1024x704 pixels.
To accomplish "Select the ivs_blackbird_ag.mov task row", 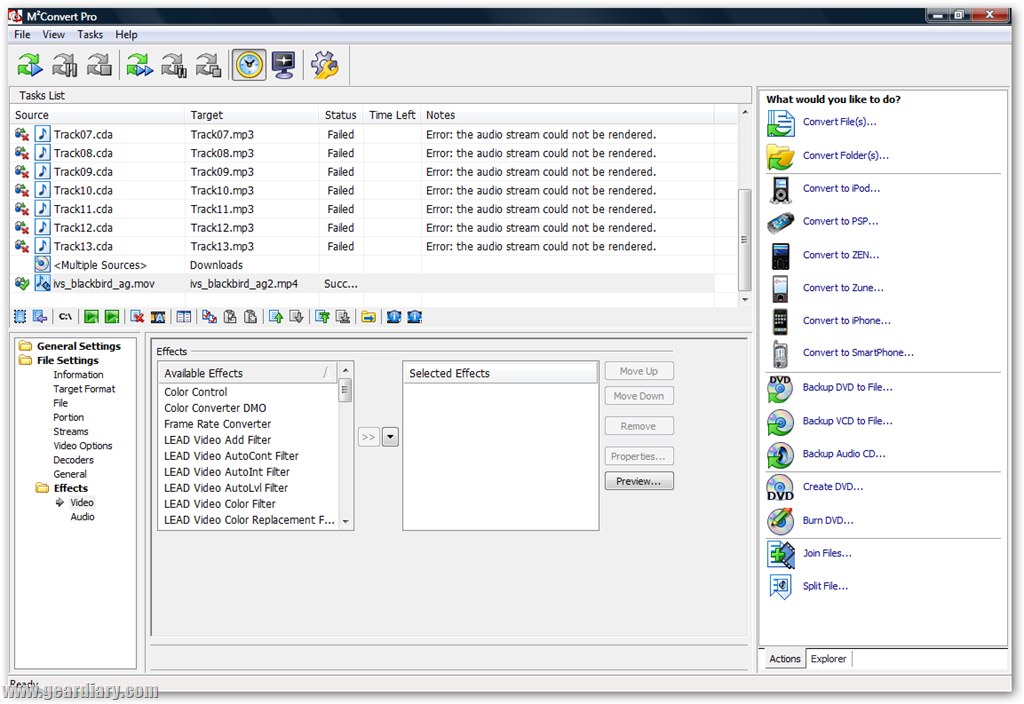I will pos(364,283).
